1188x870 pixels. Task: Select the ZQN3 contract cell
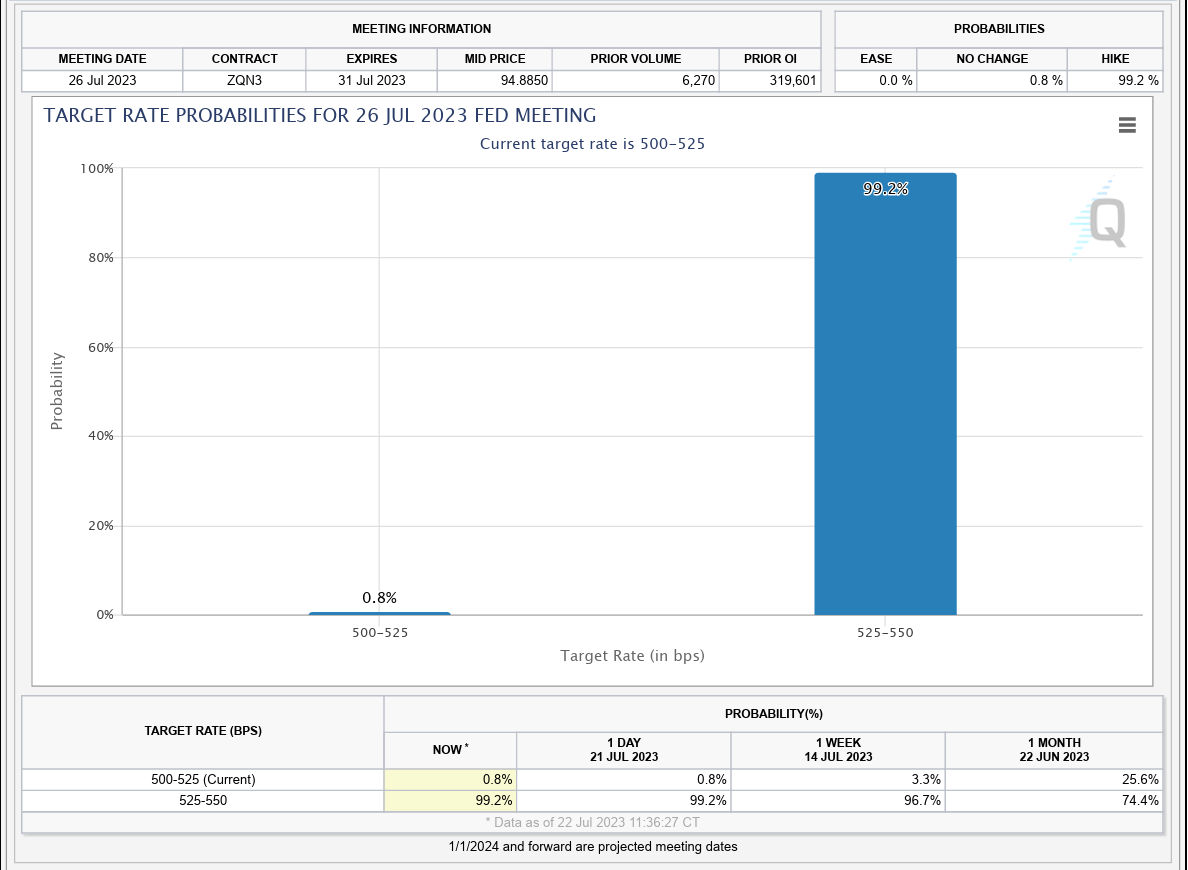coord(244,80)
